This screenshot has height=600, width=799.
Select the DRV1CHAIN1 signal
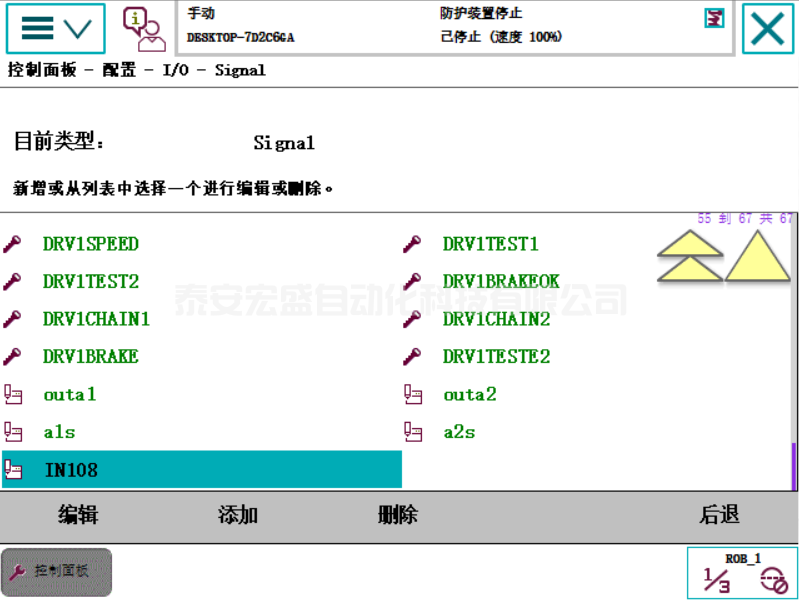tap(96, 319)
